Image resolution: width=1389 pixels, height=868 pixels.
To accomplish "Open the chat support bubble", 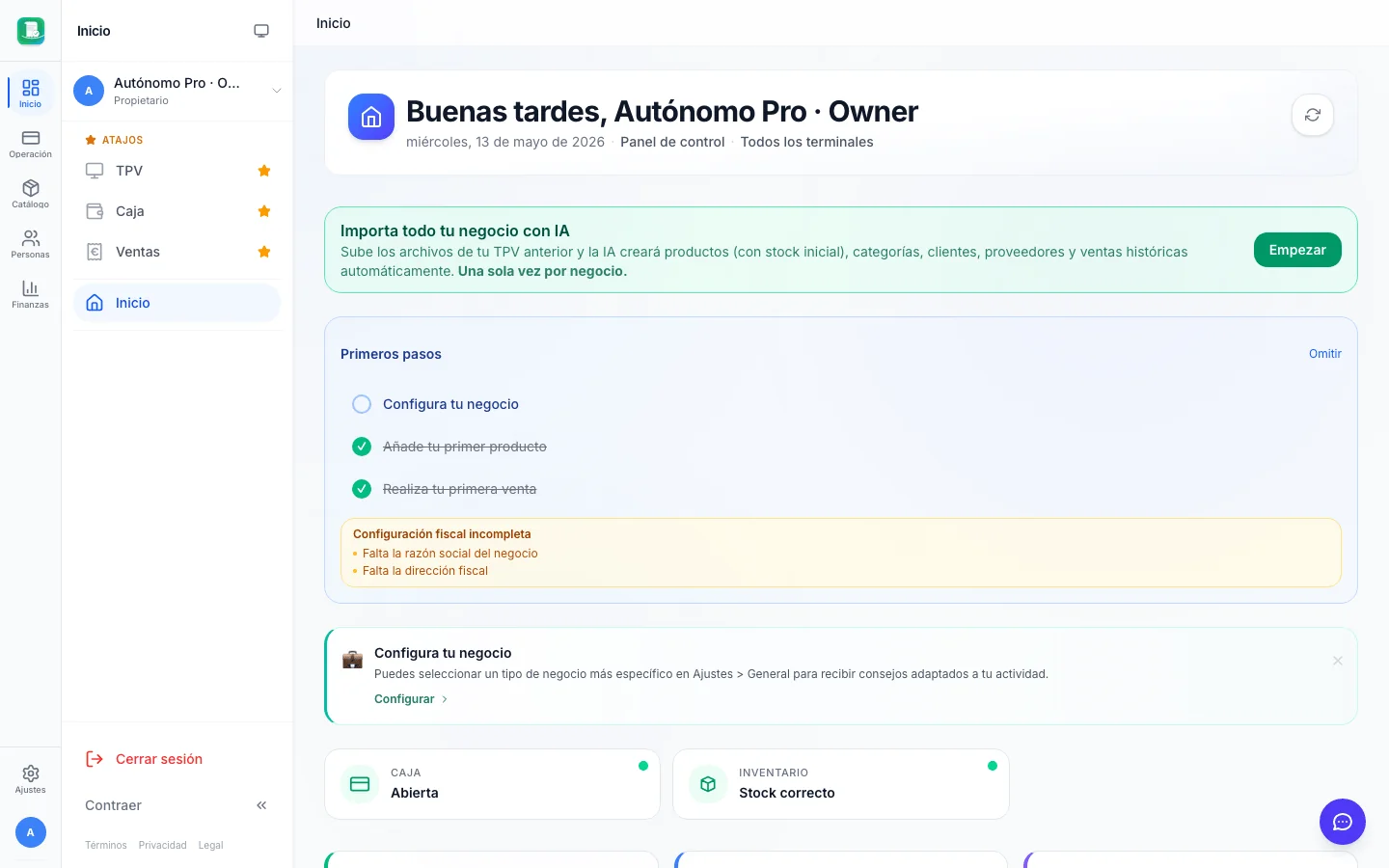I will (x=1343, y=822).
